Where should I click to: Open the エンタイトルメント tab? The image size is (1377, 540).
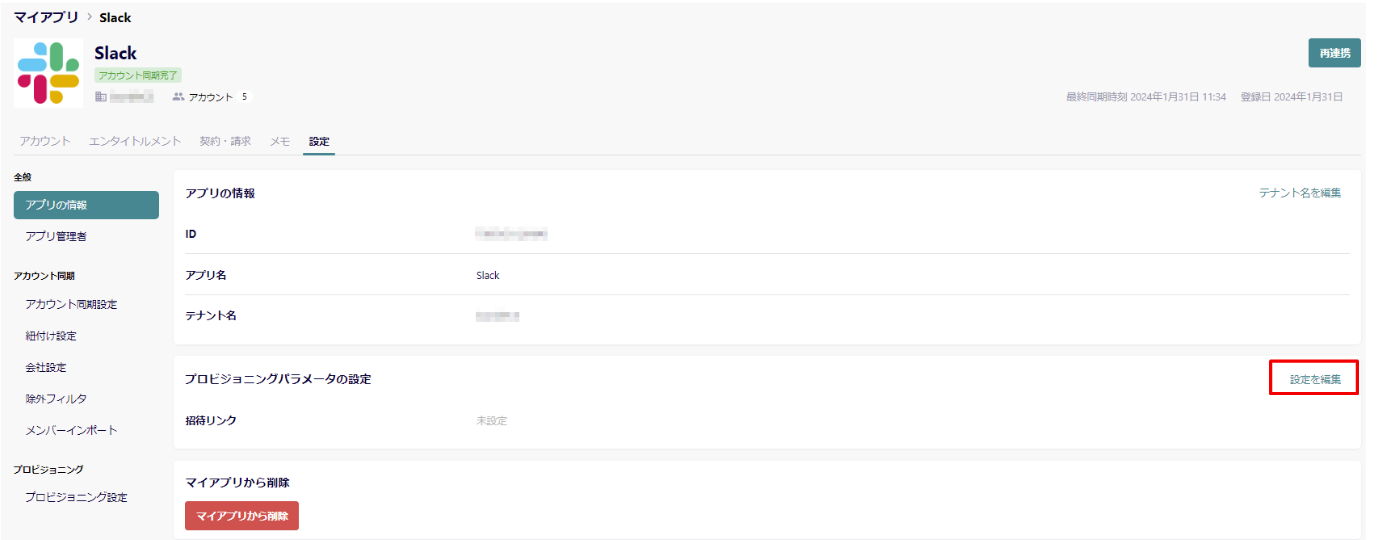pyautogui.click(x=135, y=141)
